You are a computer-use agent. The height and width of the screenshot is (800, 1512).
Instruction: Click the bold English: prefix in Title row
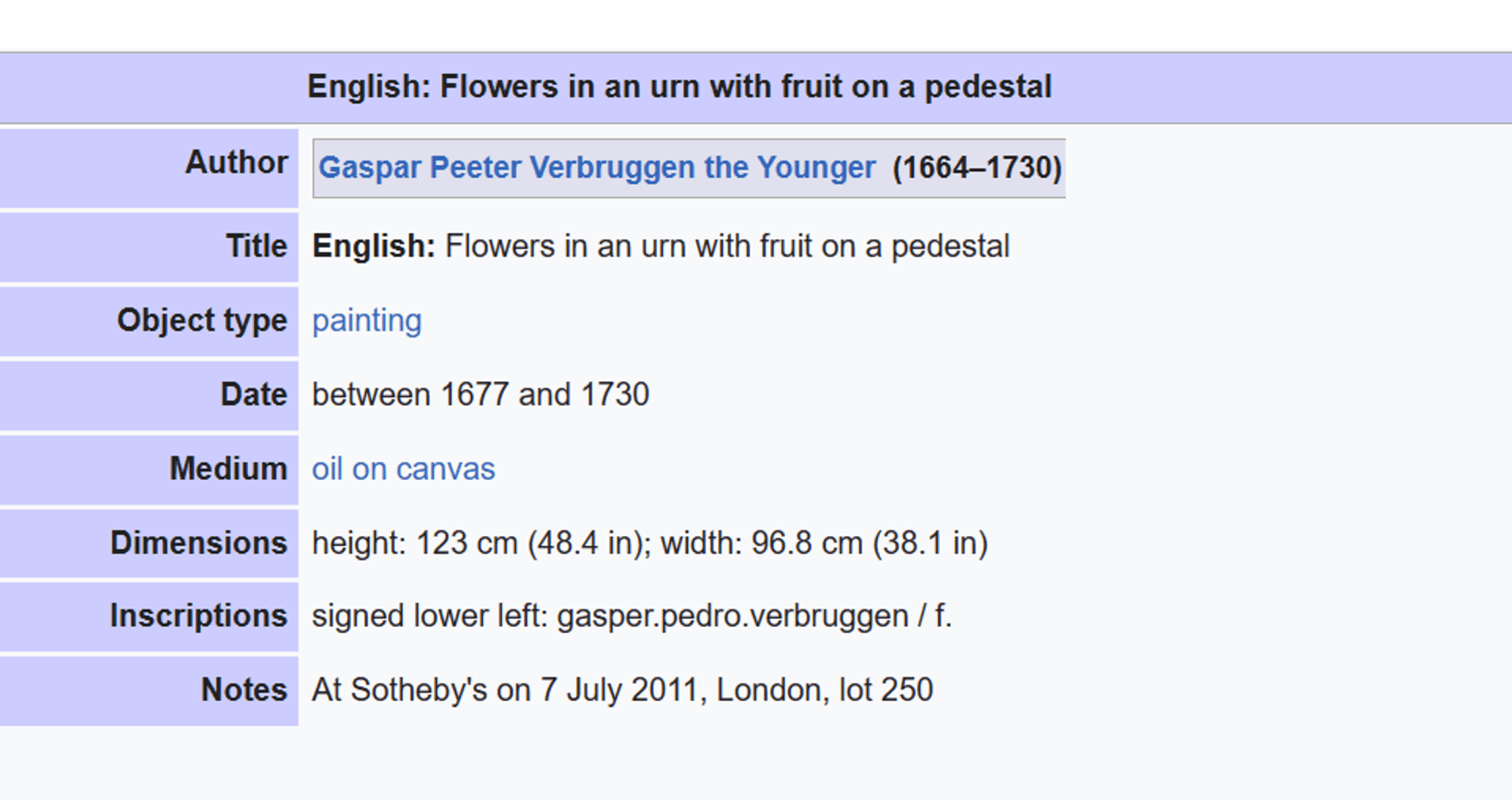(373, 247)
